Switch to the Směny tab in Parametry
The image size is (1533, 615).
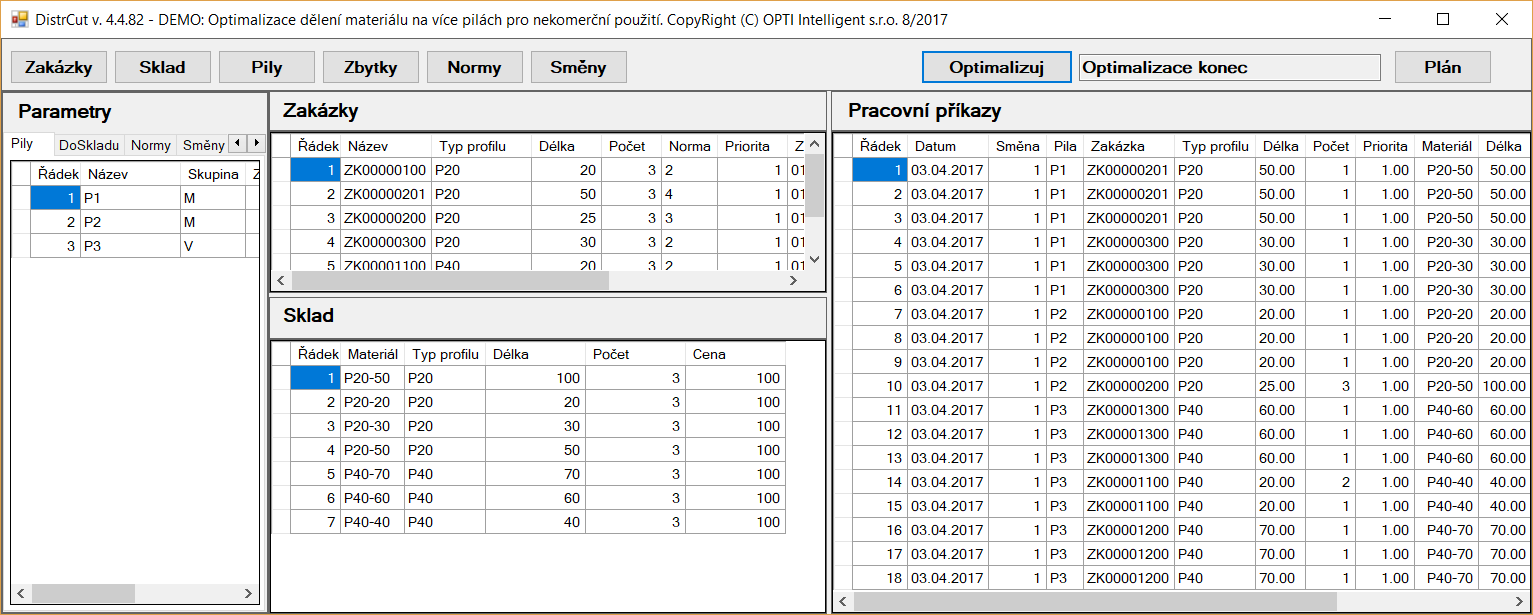click(203, 145)
